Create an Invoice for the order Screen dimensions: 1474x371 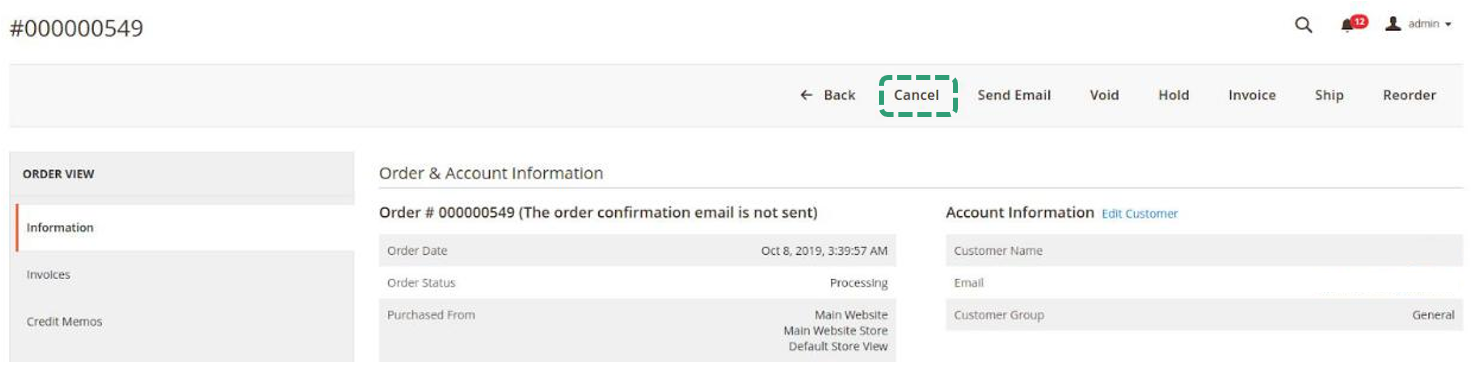pyautogui.click(x=1252, y=95)
